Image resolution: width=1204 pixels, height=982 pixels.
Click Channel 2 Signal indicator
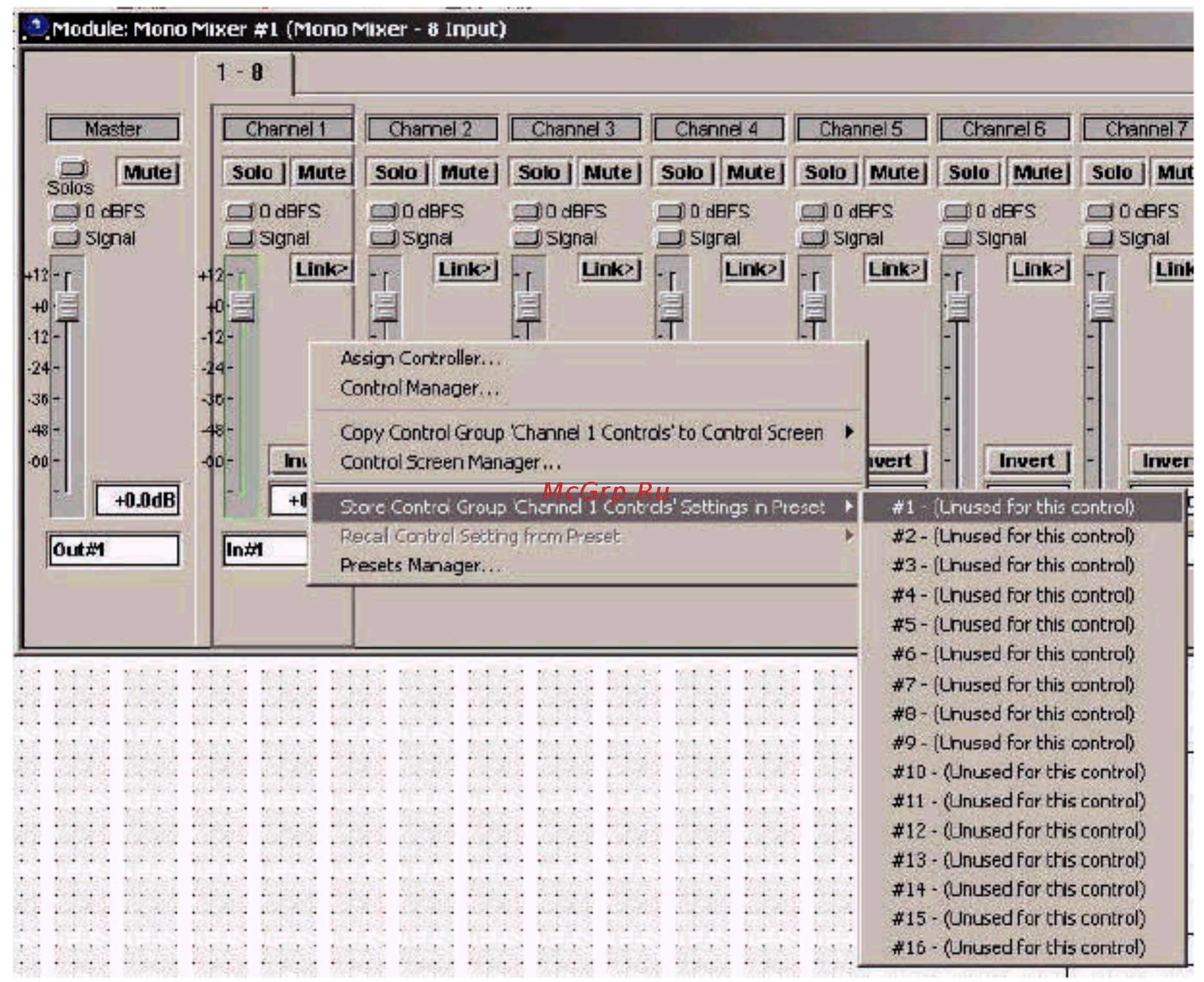[x=383, y=238]
